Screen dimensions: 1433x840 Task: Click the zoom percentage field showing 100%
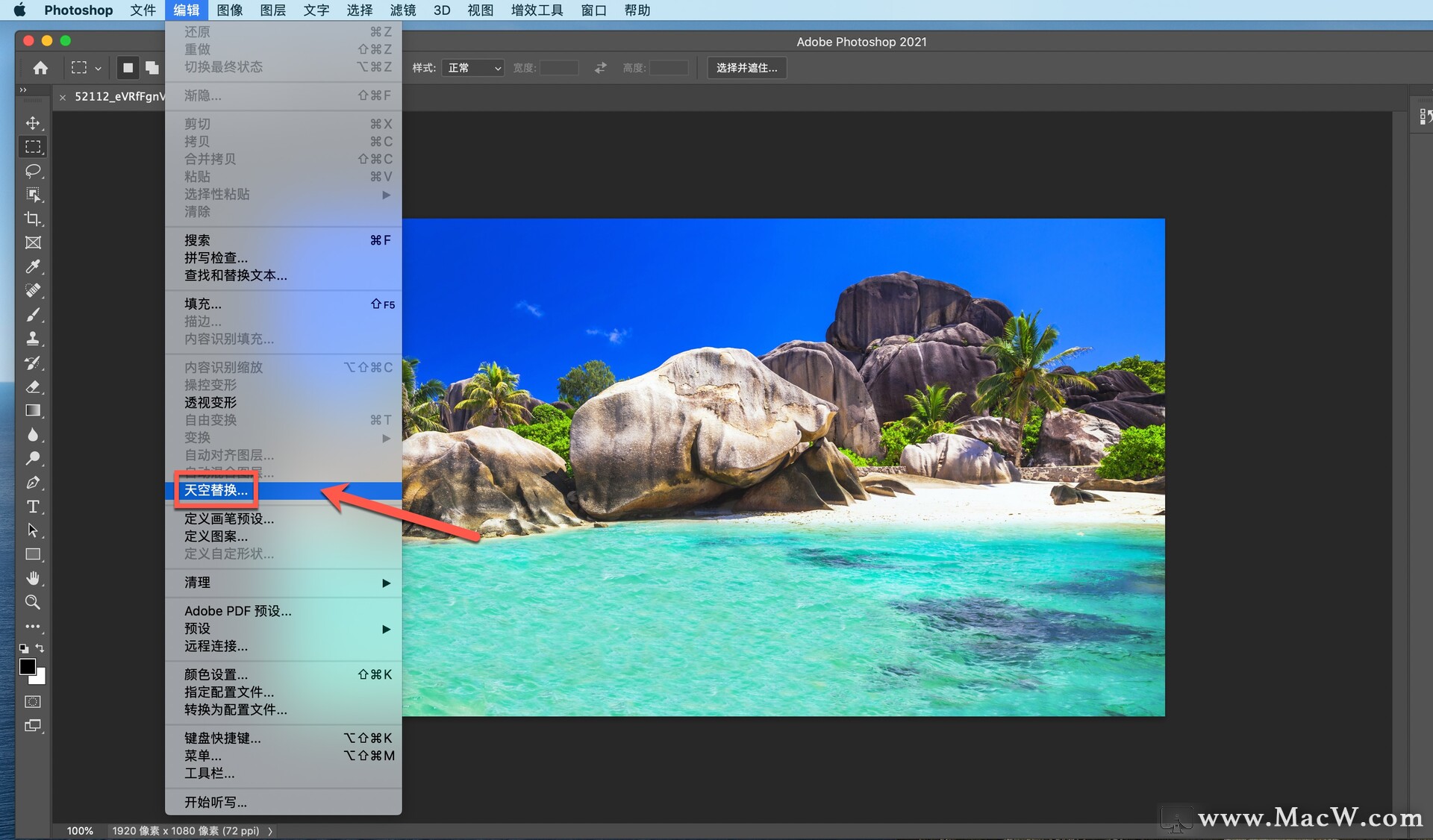click(80, 831)
